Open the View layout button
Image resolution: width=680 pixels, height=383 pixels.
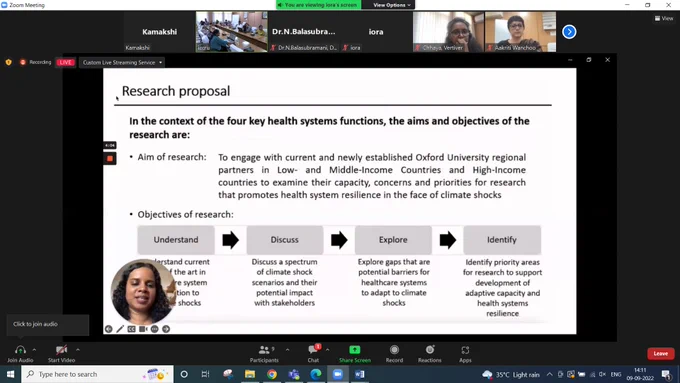[x=664, y=18]
